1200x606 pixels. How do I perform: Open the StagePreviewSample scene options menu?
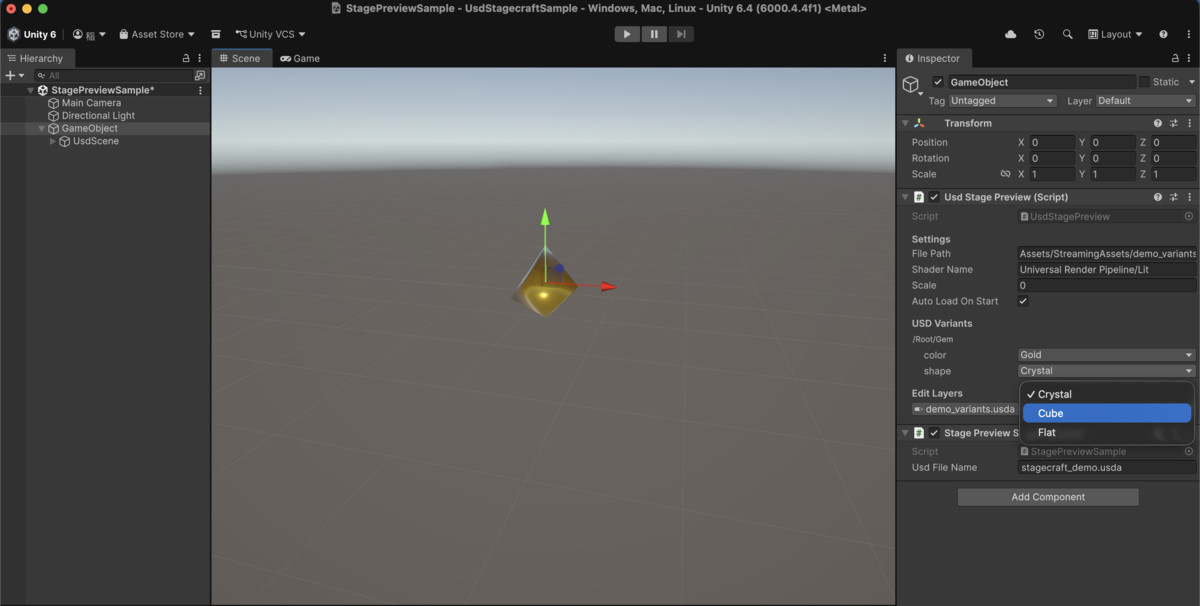pyautogui.click(x=200, y=90)
